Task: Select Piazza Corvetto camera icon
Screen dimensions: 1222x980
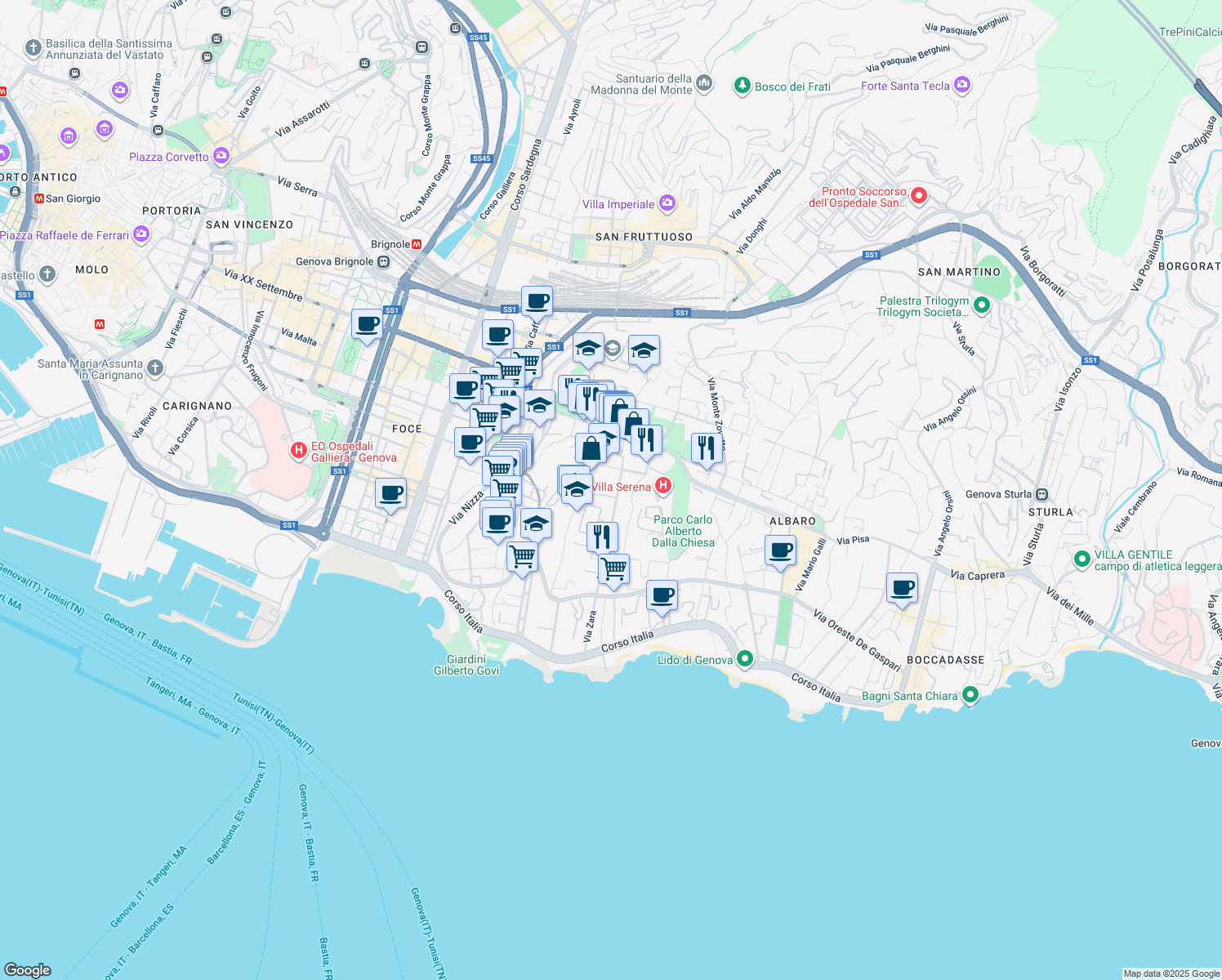Action: [x=221, y=155]
